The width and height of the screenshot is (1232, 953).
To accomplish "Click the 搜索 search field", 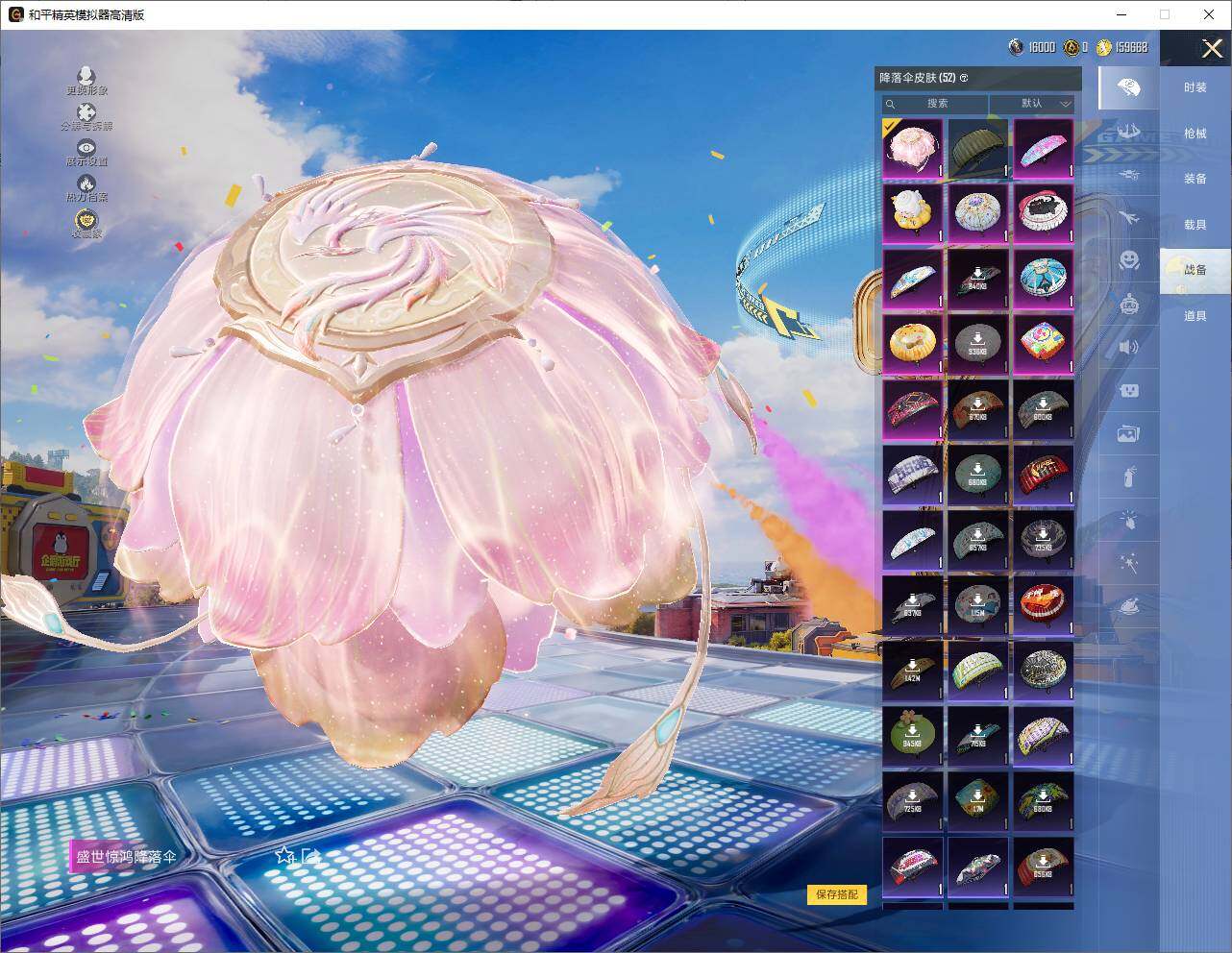I will click(936, 104).
